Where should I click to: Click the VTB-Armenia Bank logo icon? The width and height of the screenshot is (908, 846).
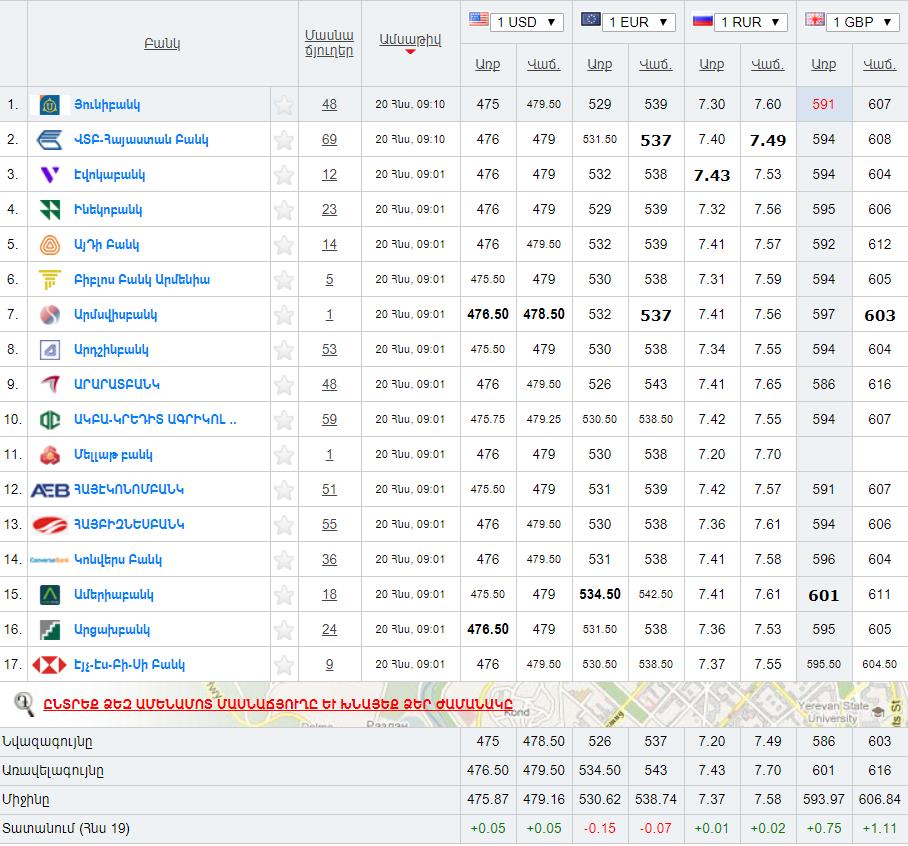click(49, 140)
